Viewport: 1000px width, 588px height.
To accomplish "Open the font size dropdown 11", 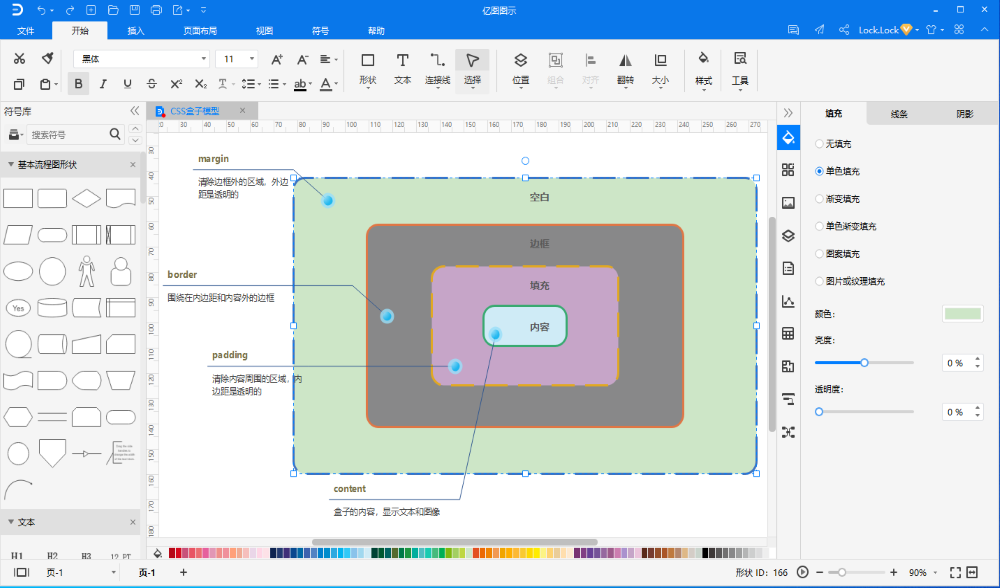I will point(237,59).
